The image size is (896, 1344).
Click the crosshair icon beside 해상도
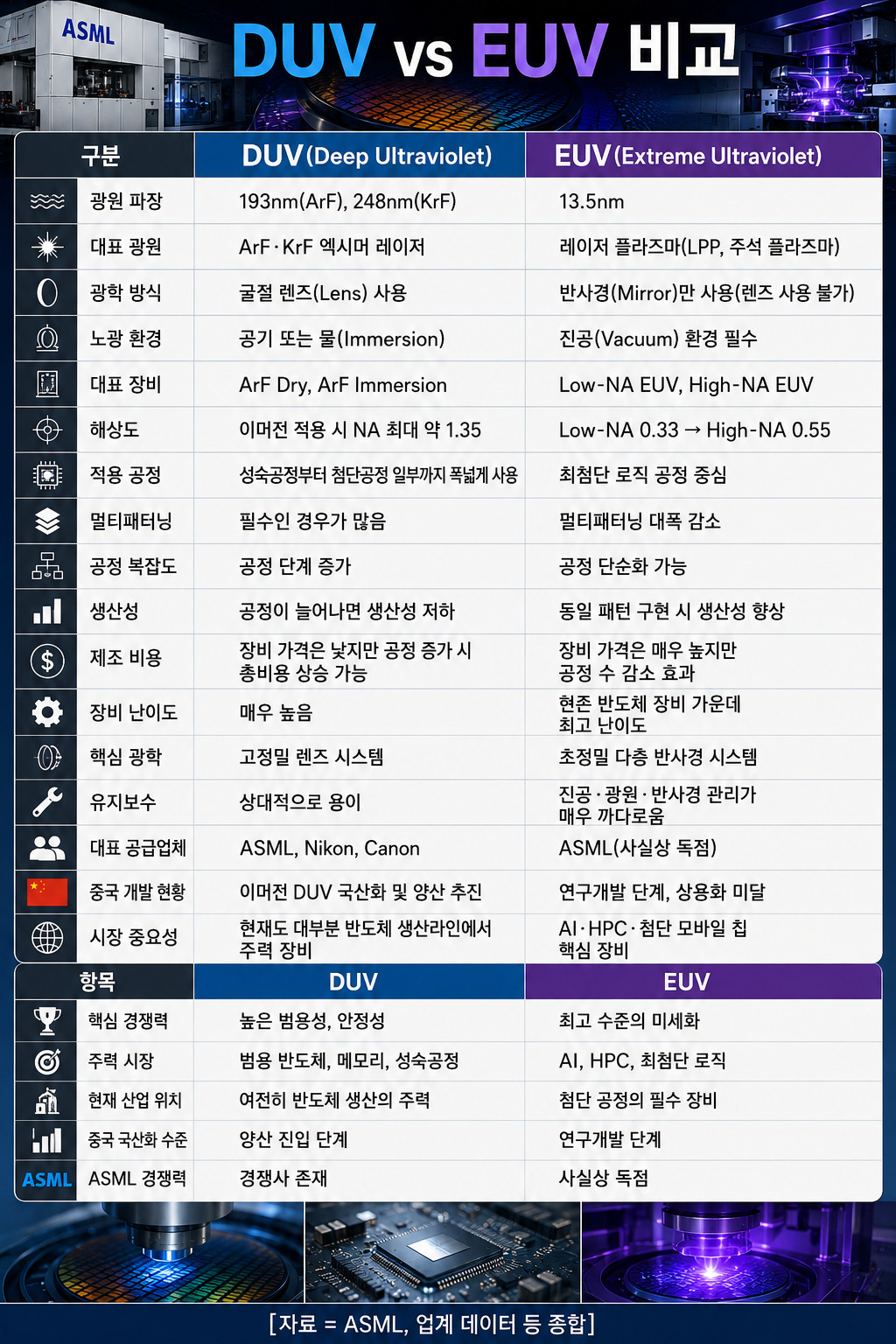[x=47, y=430]
